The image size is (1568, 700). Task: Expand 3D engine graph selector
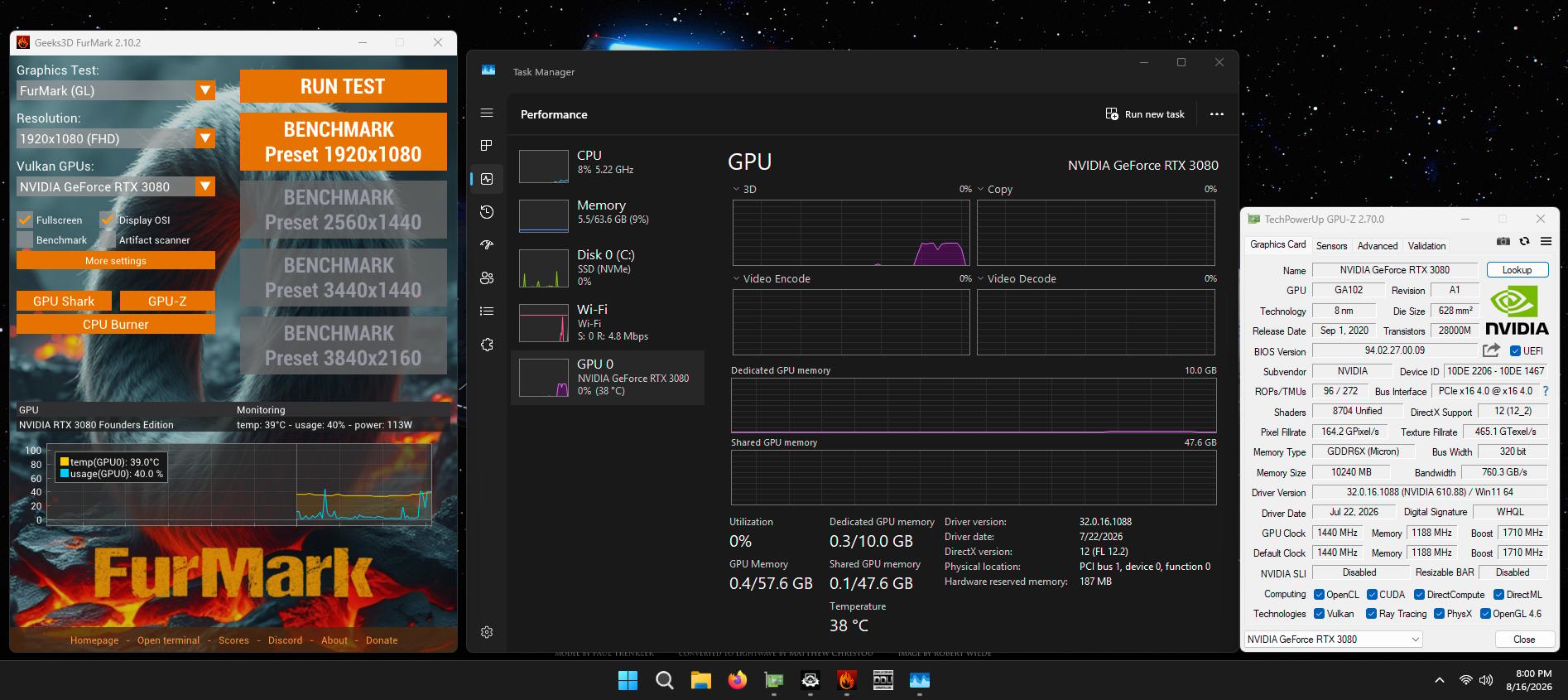click(x=744, y=189)
